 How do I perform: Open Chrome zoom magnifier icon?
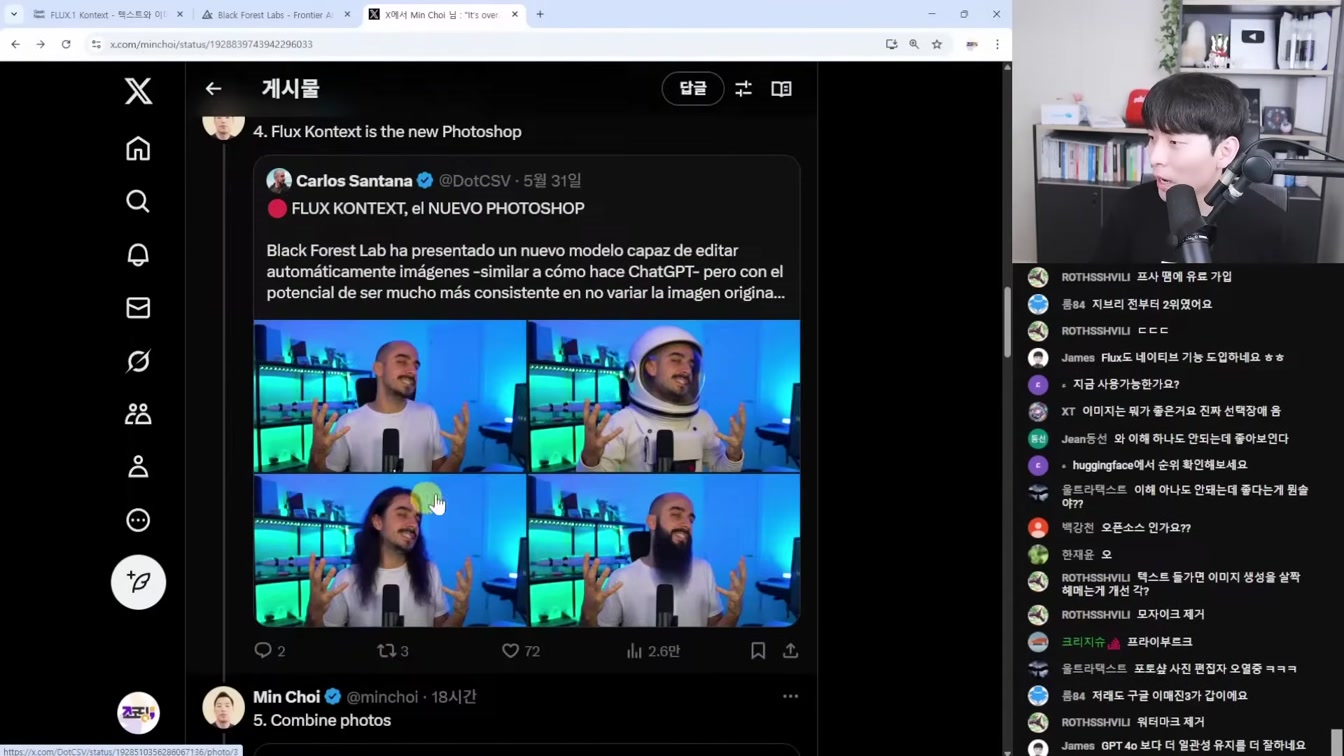tap(914, 44)
